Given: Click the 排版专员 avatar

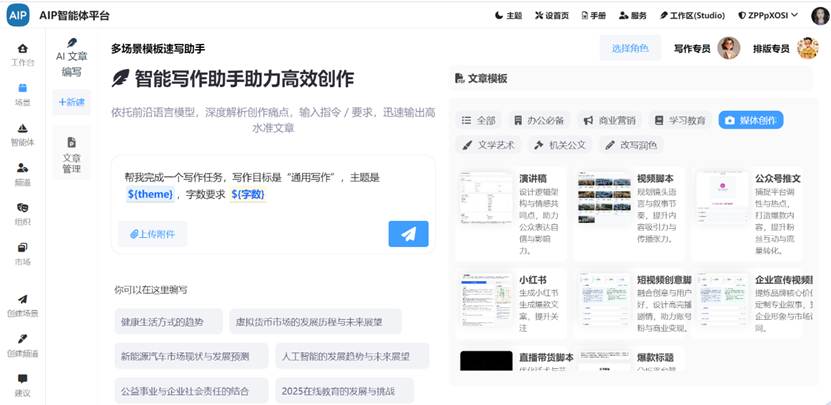Looking at the screenshot, I should click(808, 48).
